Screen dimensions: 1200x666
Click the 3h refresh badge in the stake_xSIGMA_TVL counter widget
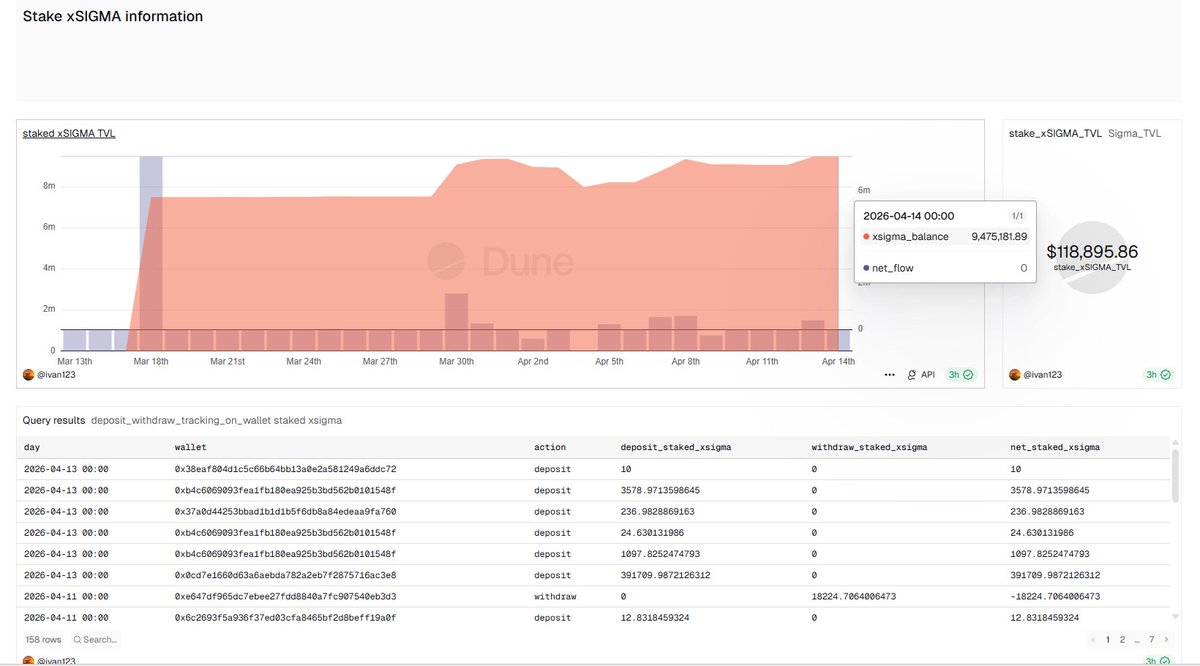click(x=1158, y=375)
